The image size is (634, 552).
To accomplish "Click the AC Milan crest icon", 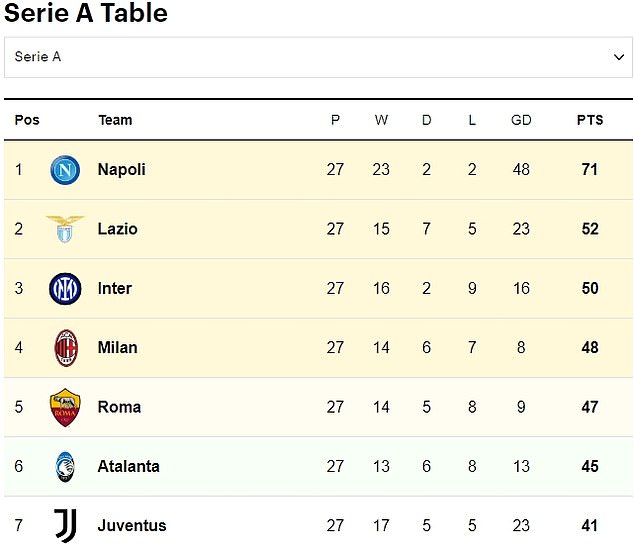I will tap(66, 348).
